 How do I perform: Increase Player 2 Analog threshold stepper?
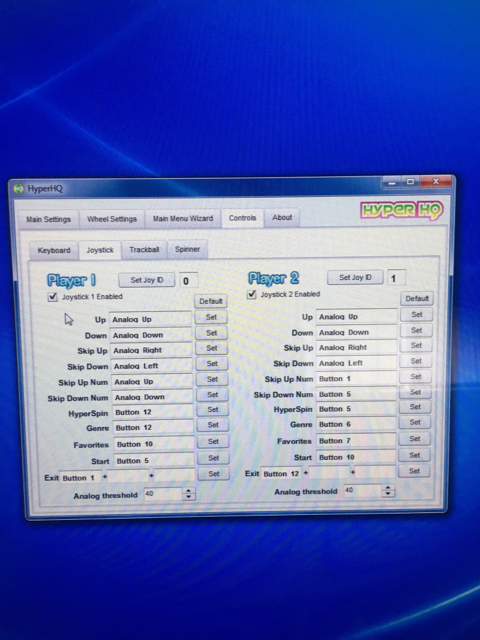click(388, 488)
